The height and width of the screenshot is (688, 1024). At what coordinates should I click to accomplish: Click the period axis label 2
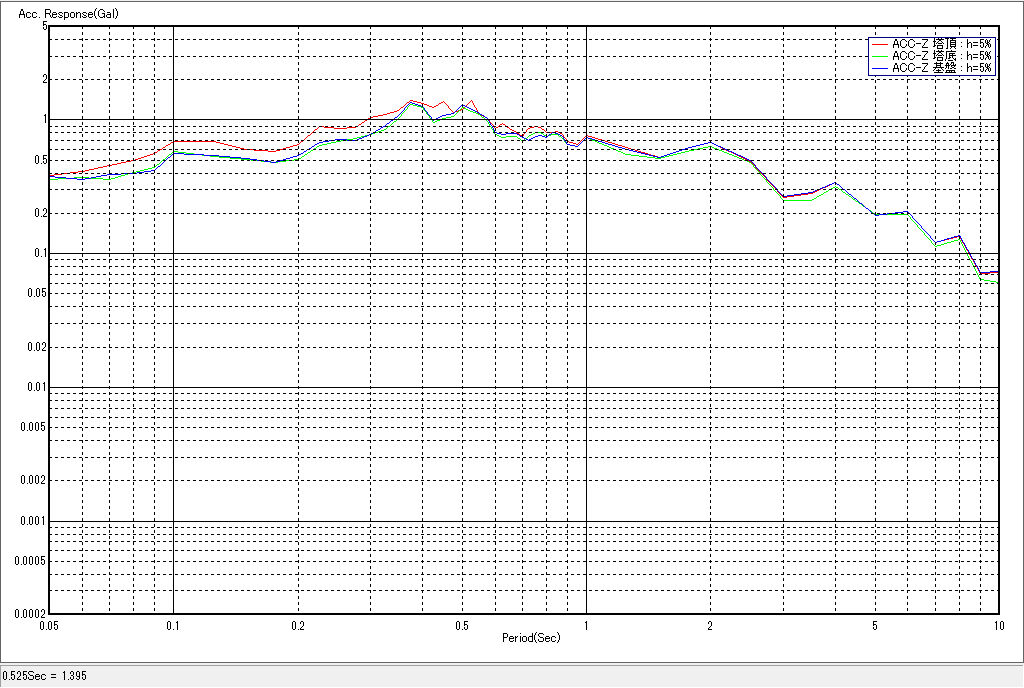point(709,626)
